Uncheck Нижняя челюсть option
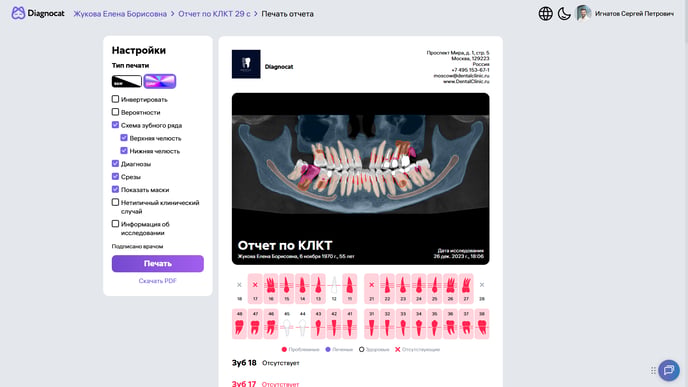 124,150
